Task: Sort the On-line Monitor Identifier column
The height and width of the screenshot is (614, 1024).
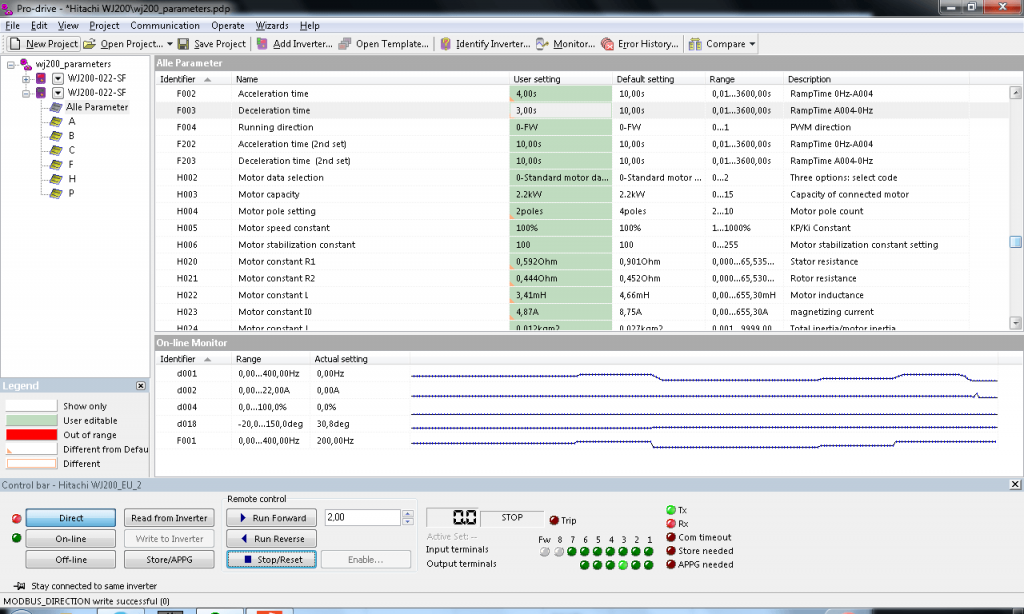Action: pos(195,359)
